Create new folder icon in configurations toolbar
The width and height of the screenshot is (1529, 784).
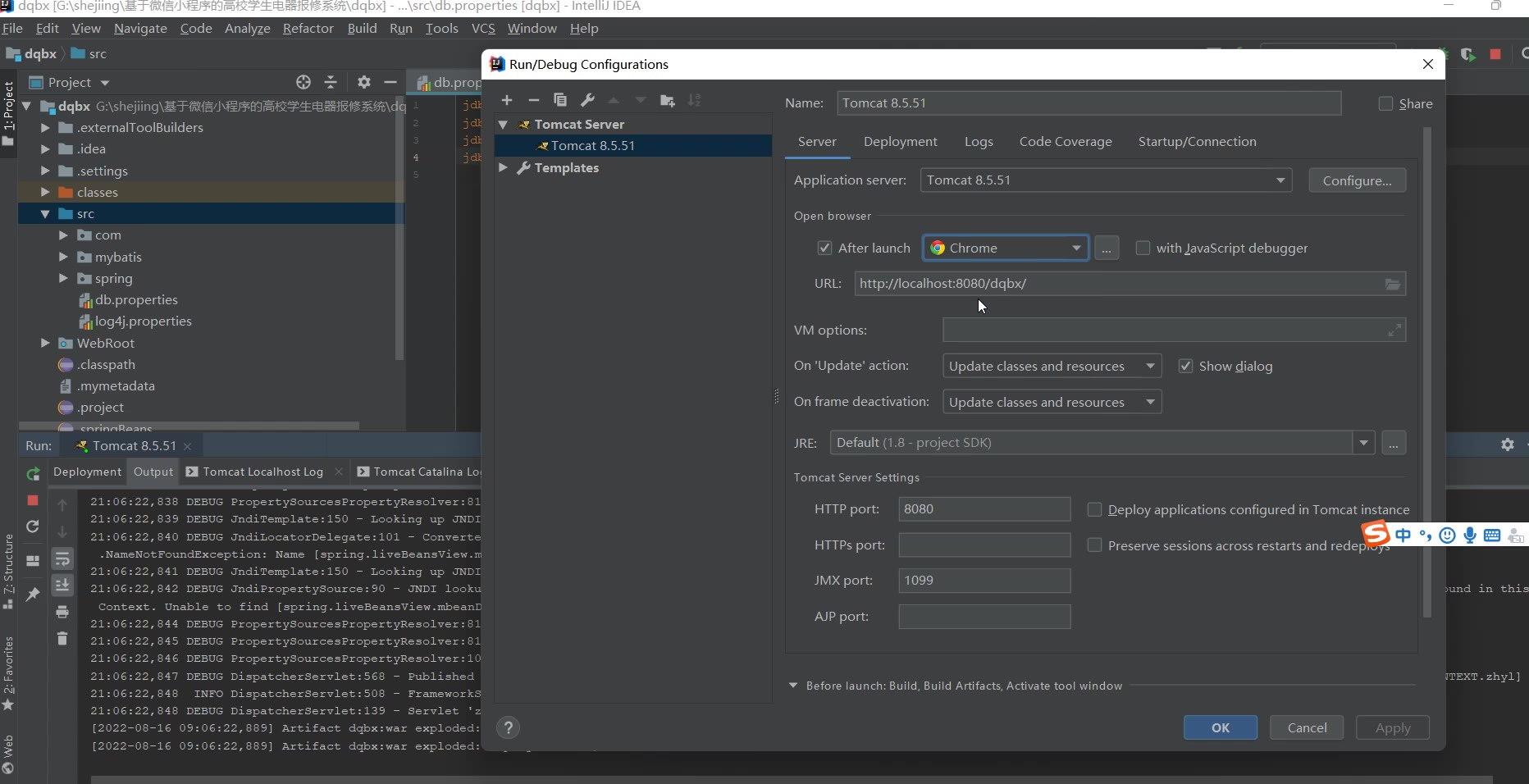point(668,100)
